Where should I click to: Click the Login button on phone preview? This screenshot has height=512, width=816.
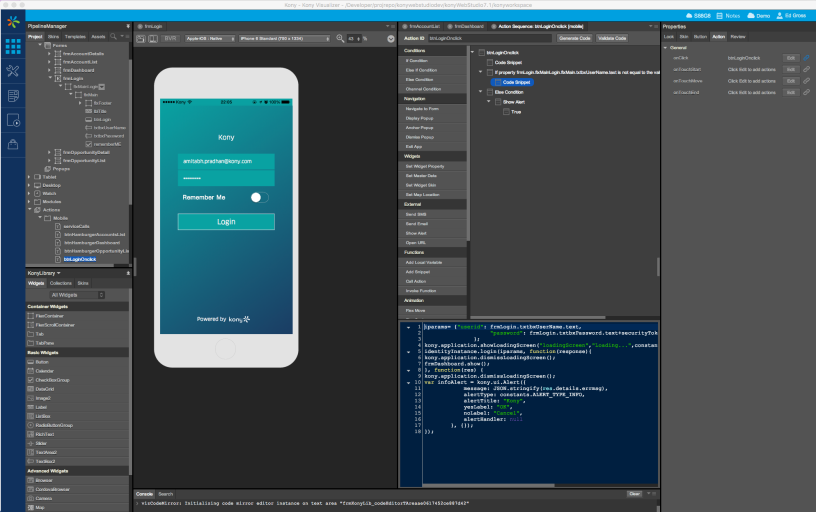click(226, 222)
